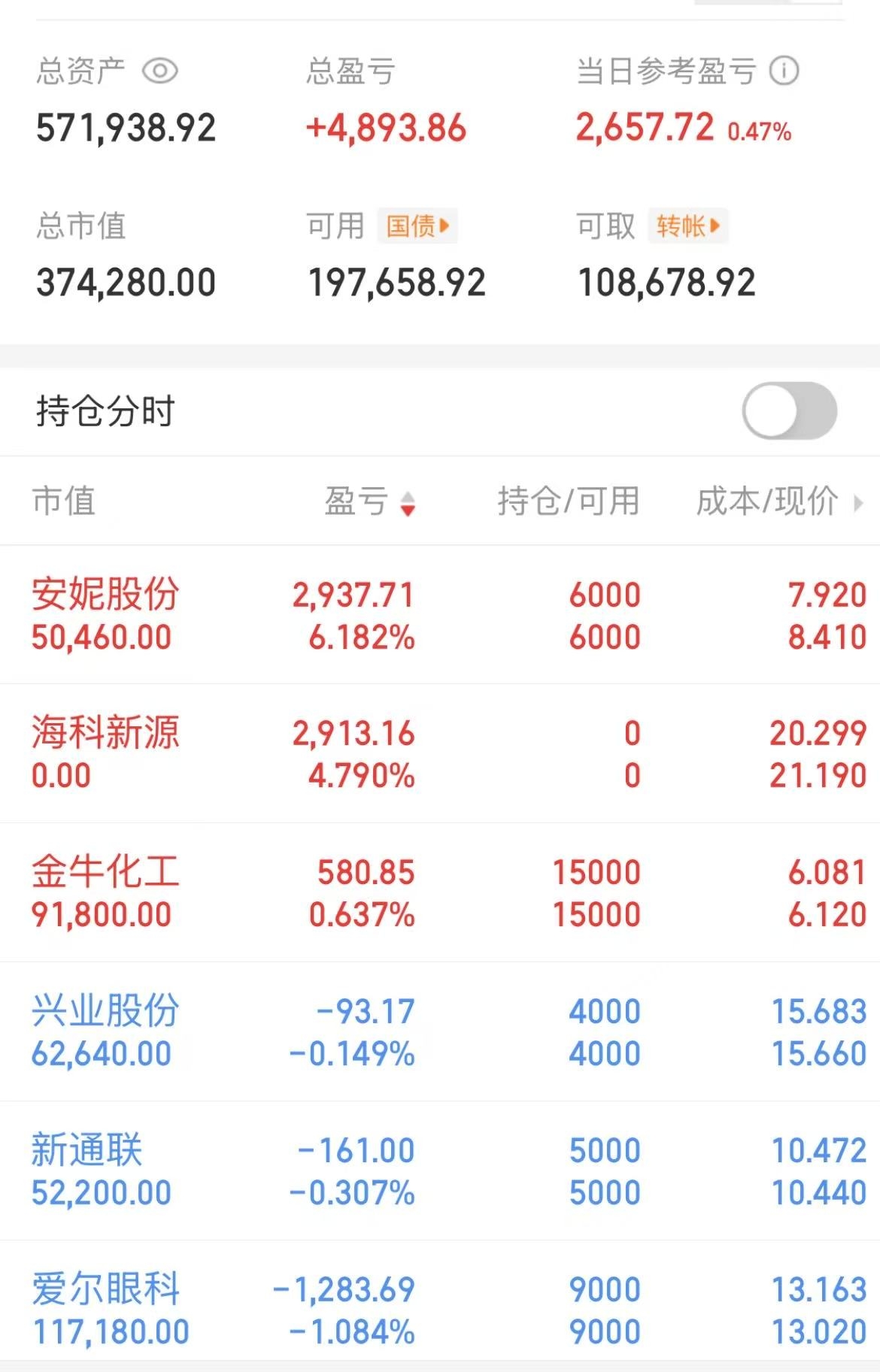
Task: Click the 盈亏 column header label
Action: 356,501
